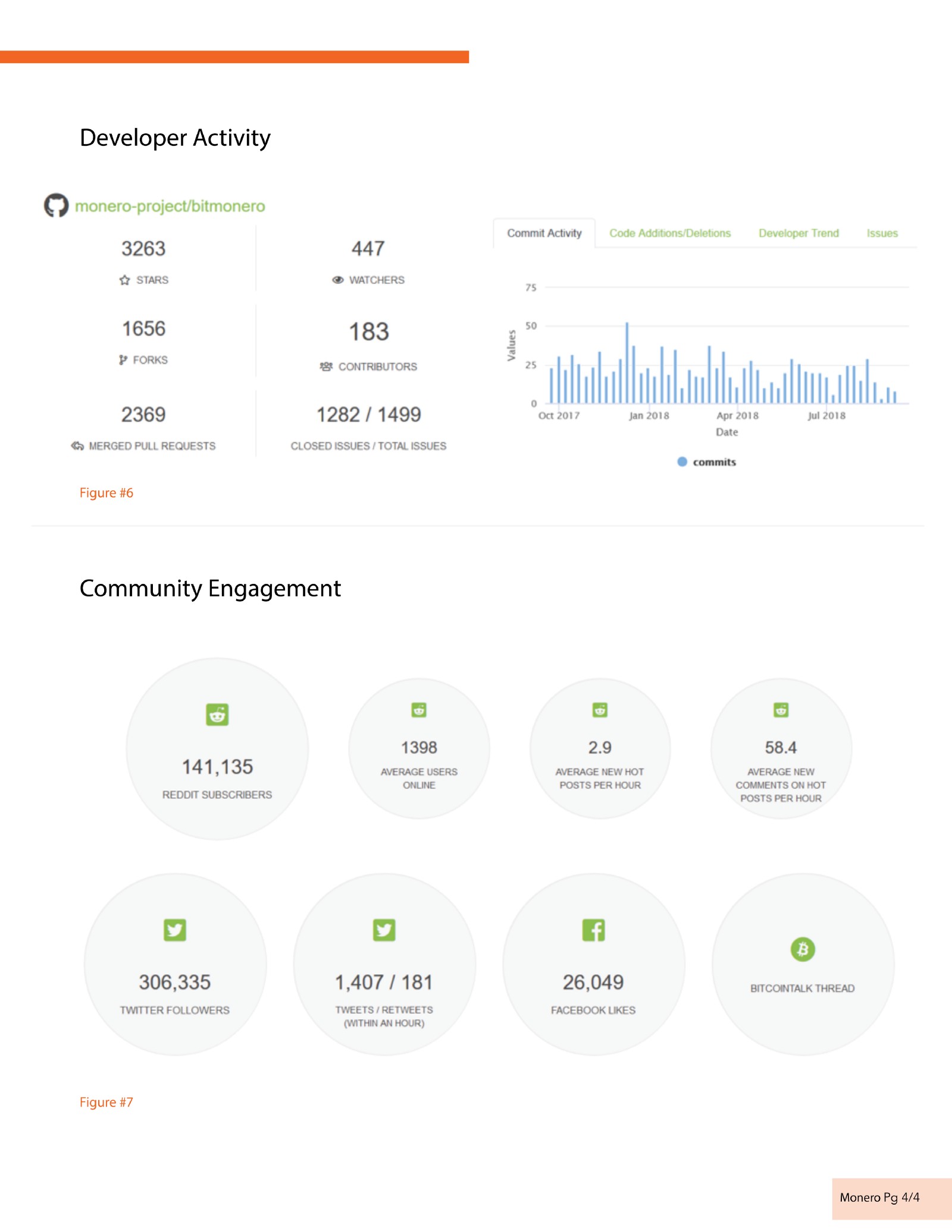Image resolution: width=952 pixels, height=1232 pixels.
Task: Click the star icon beside STARS
Action: click(124, 280)
